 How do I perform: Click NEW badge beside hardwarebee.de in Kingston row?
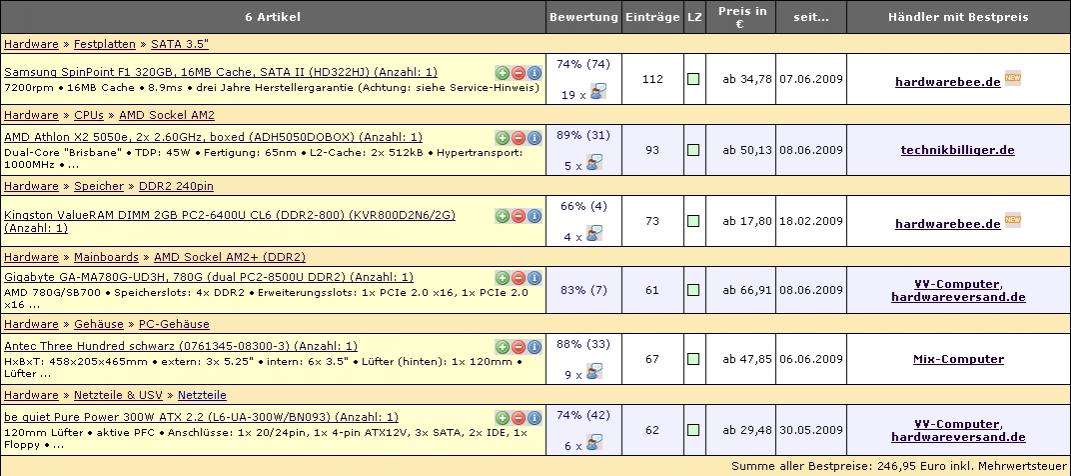point(1012,221)
